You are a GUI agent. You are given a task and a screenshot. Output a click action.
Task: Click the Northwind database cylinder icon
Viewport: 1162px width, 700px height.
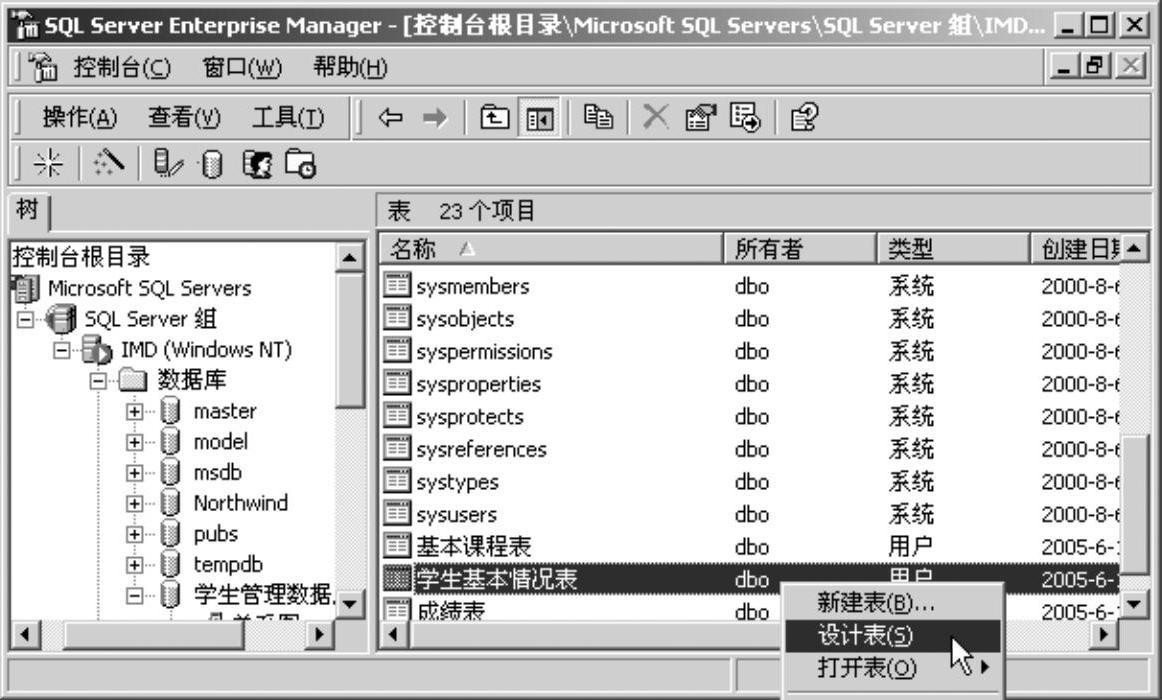click(170, 503)
